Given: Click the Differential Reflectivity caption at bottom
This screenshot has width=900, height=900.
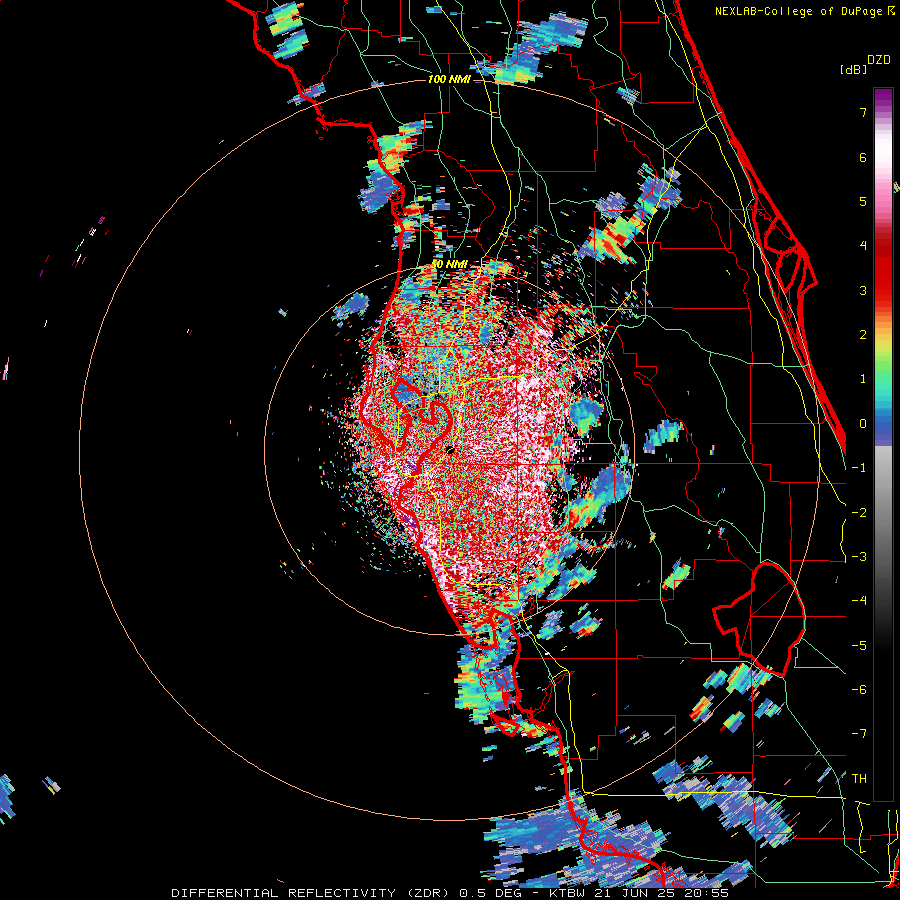Looking at the screenshot, I should pos(450,893).
